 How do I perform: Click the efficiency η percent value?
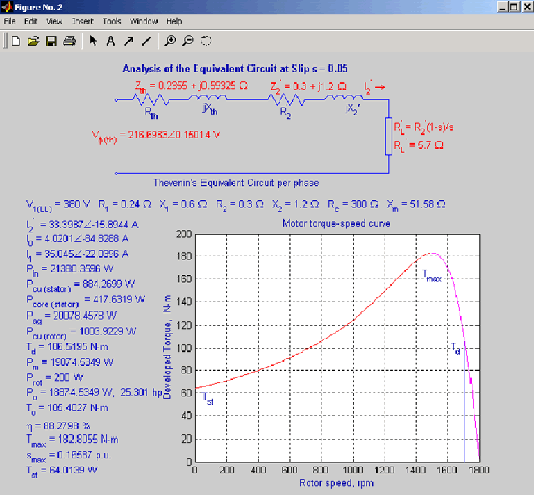point(59,426)
